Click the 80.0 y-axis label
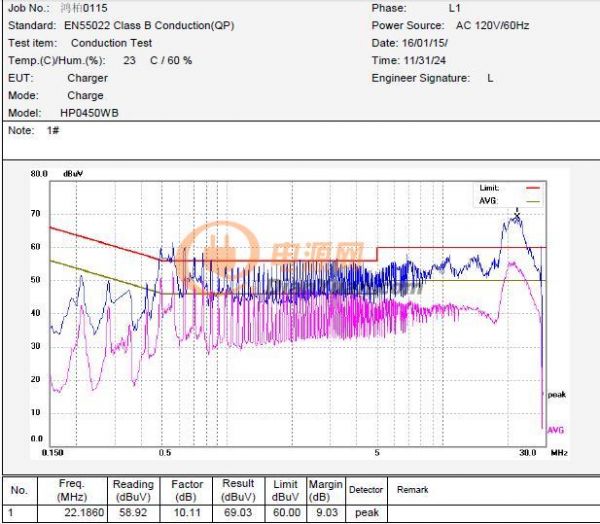 pos(39,174)
